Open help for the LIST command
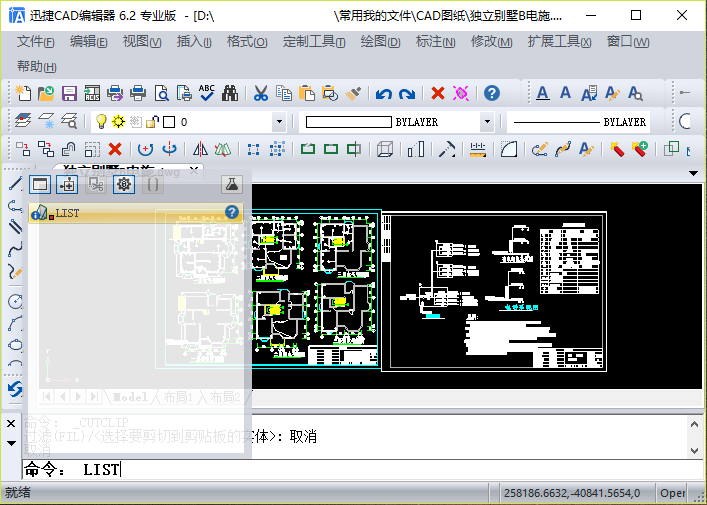The height and width of the screenshot is (505, 707). 232,212
